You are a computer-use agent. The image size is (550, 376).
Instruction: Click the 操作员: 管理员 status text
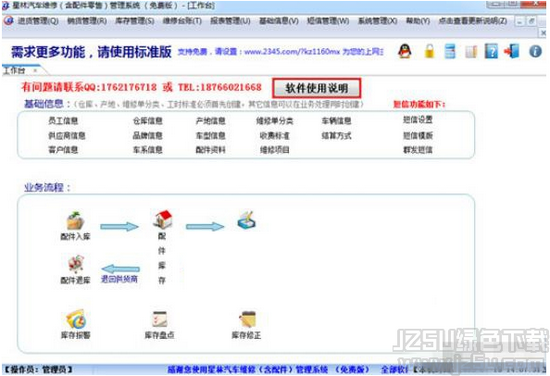tap(38, 370)
